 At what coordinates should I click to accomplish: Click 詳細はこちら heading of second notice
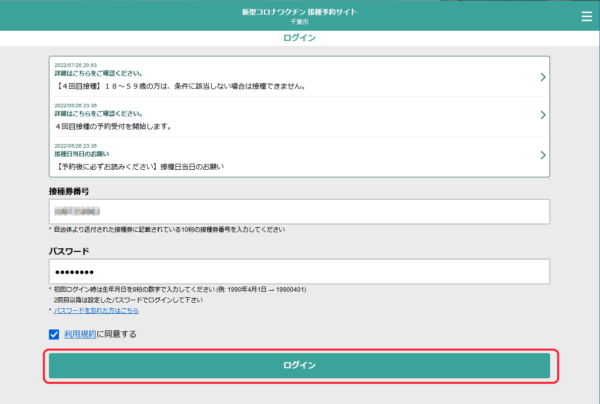pos(97,113)
